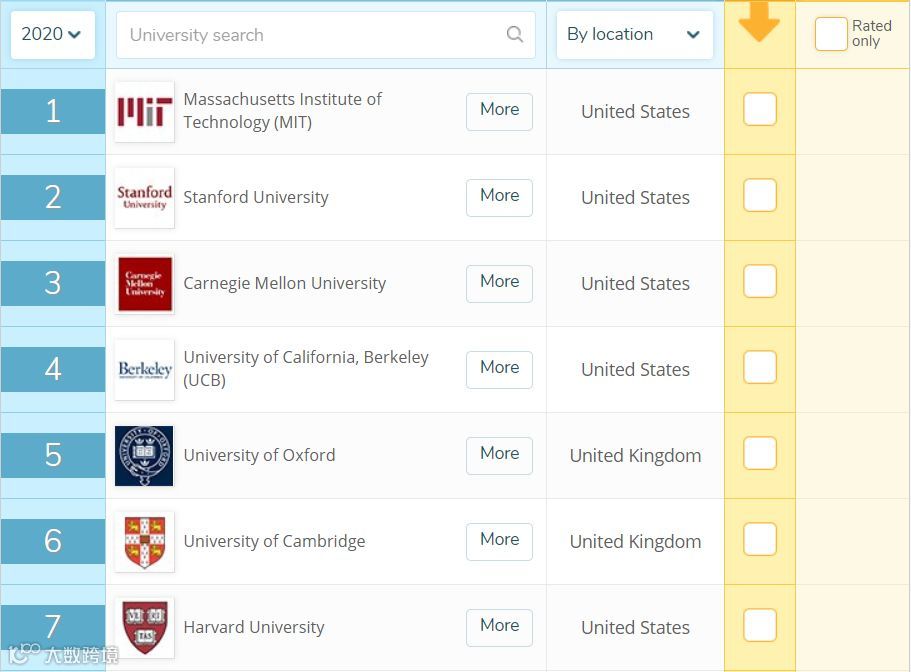Click the MIT logo icon

point(144,112)
